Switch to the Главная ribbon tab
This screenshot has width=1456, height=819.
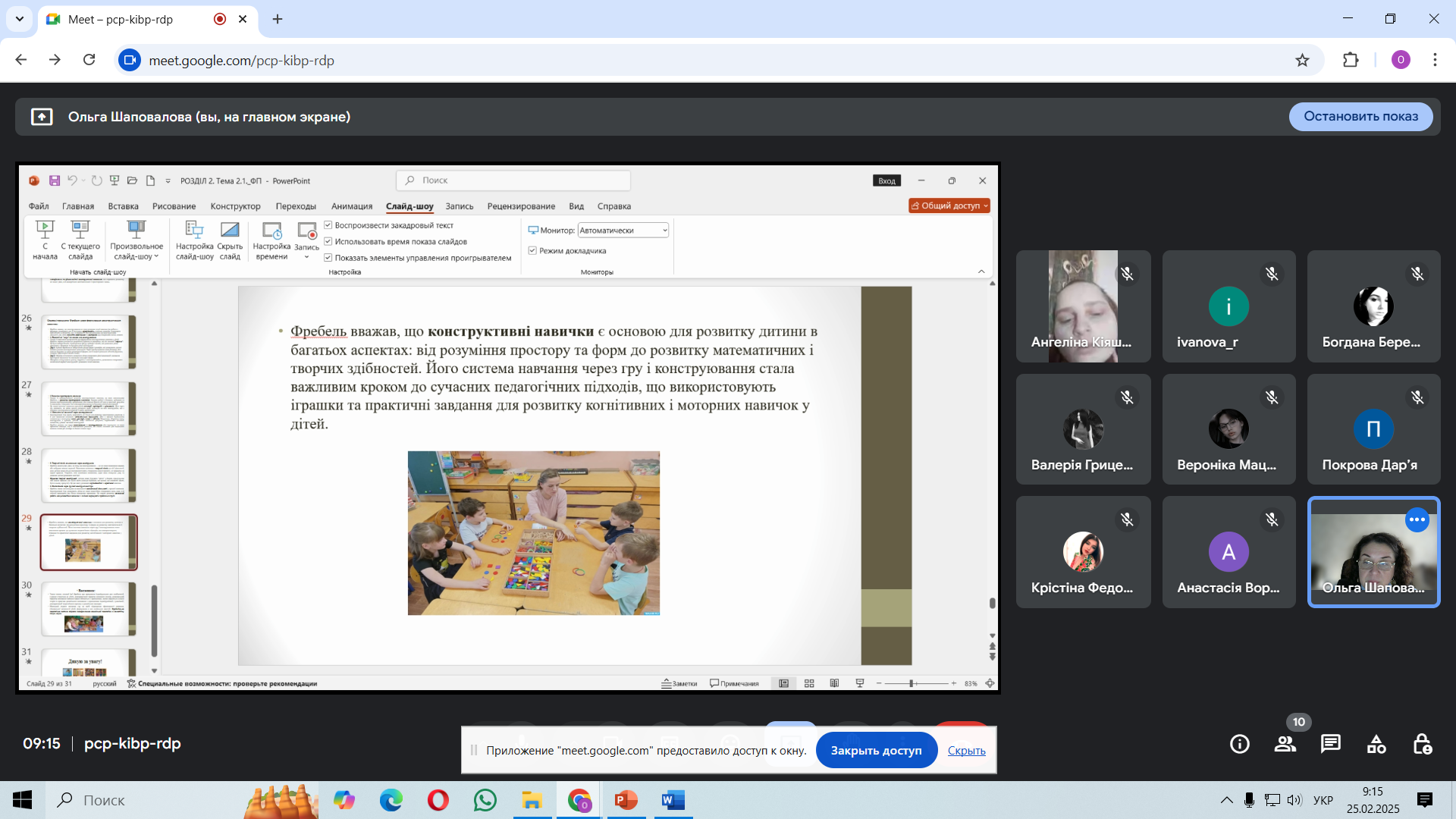(78, 206)
